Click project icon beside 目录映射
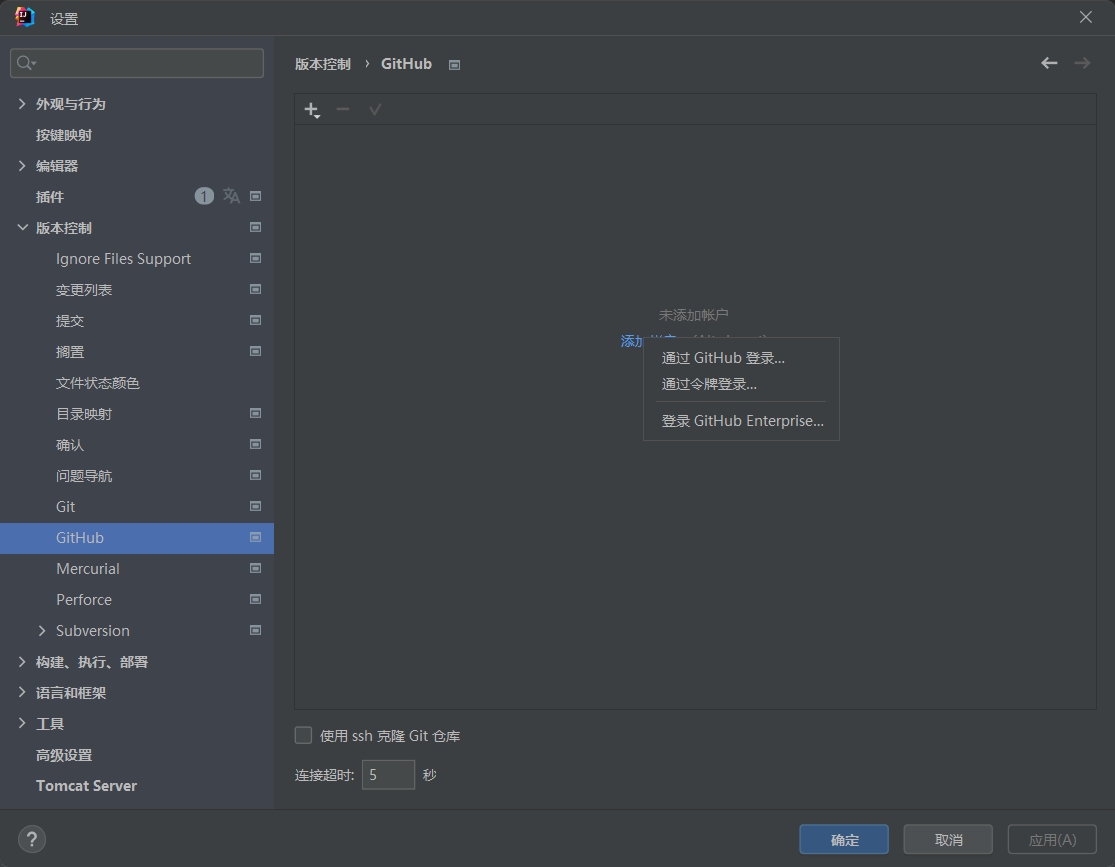1115x867 pixels. [255, 413]
